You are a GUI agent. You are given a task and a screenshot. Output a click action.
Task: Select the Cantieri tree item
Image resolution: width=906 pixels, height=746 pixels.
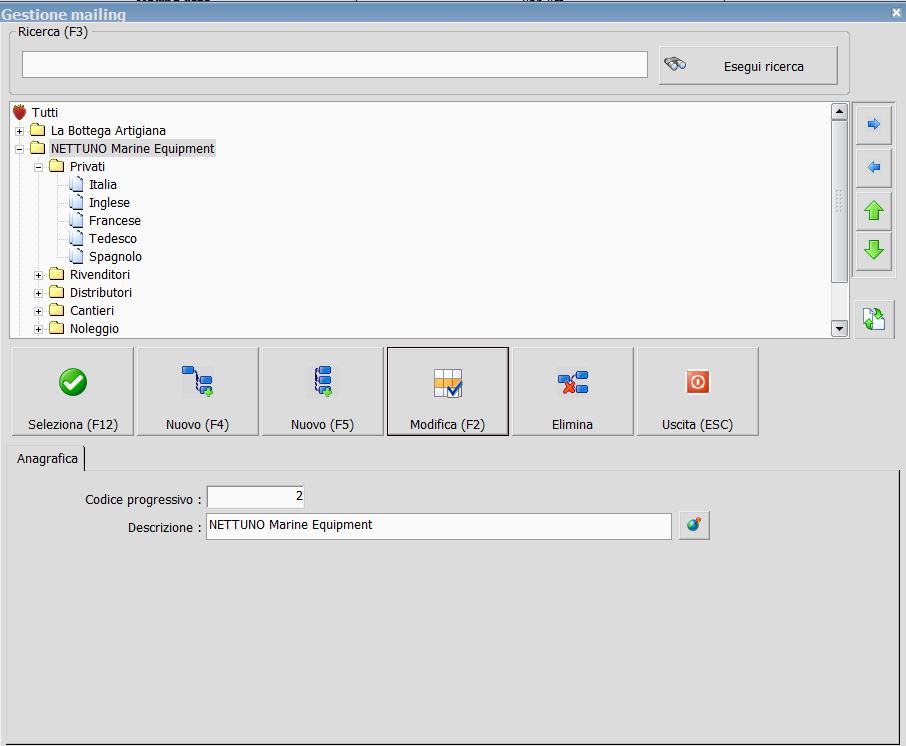92,310
